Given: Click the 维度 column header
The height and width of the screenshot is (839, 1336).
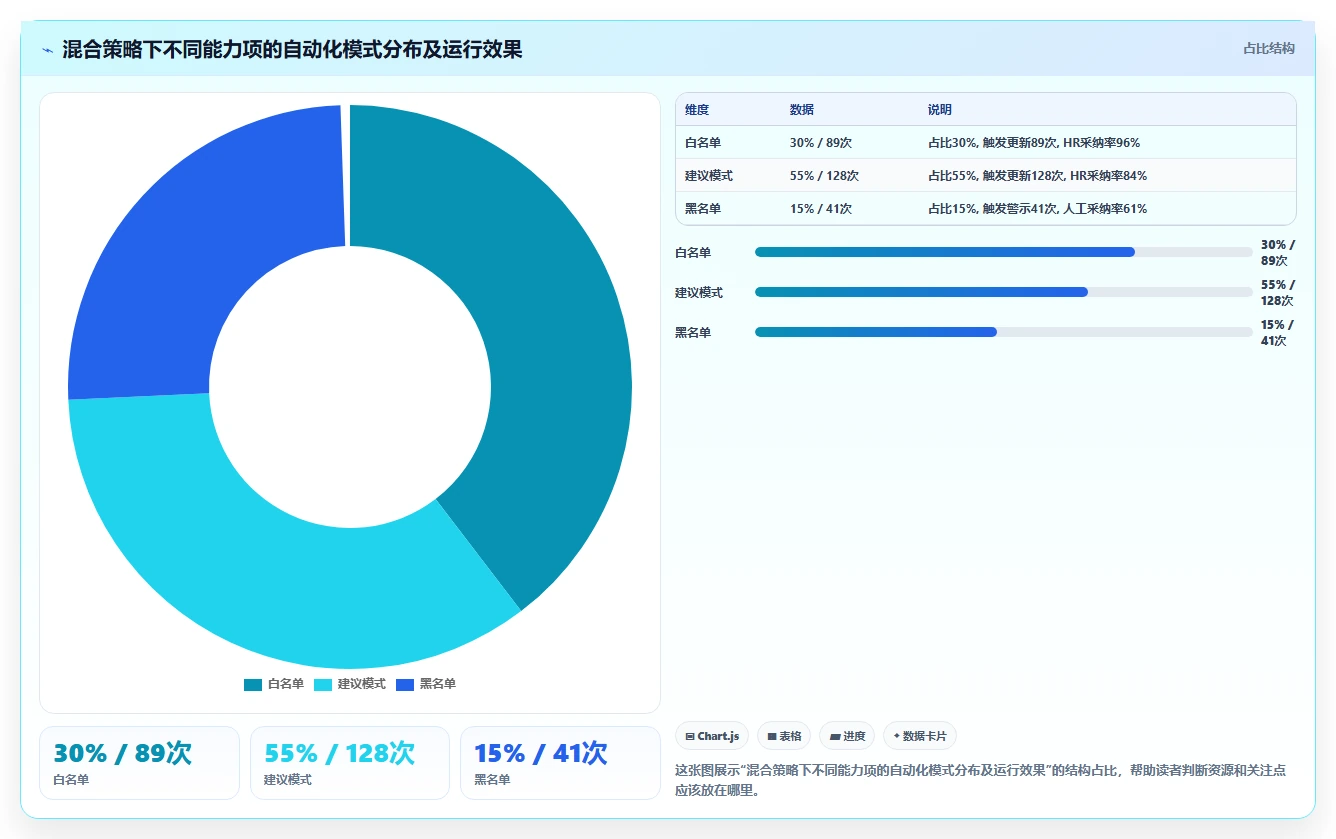Looking at the screenshot, I should [x=697, y=110].
